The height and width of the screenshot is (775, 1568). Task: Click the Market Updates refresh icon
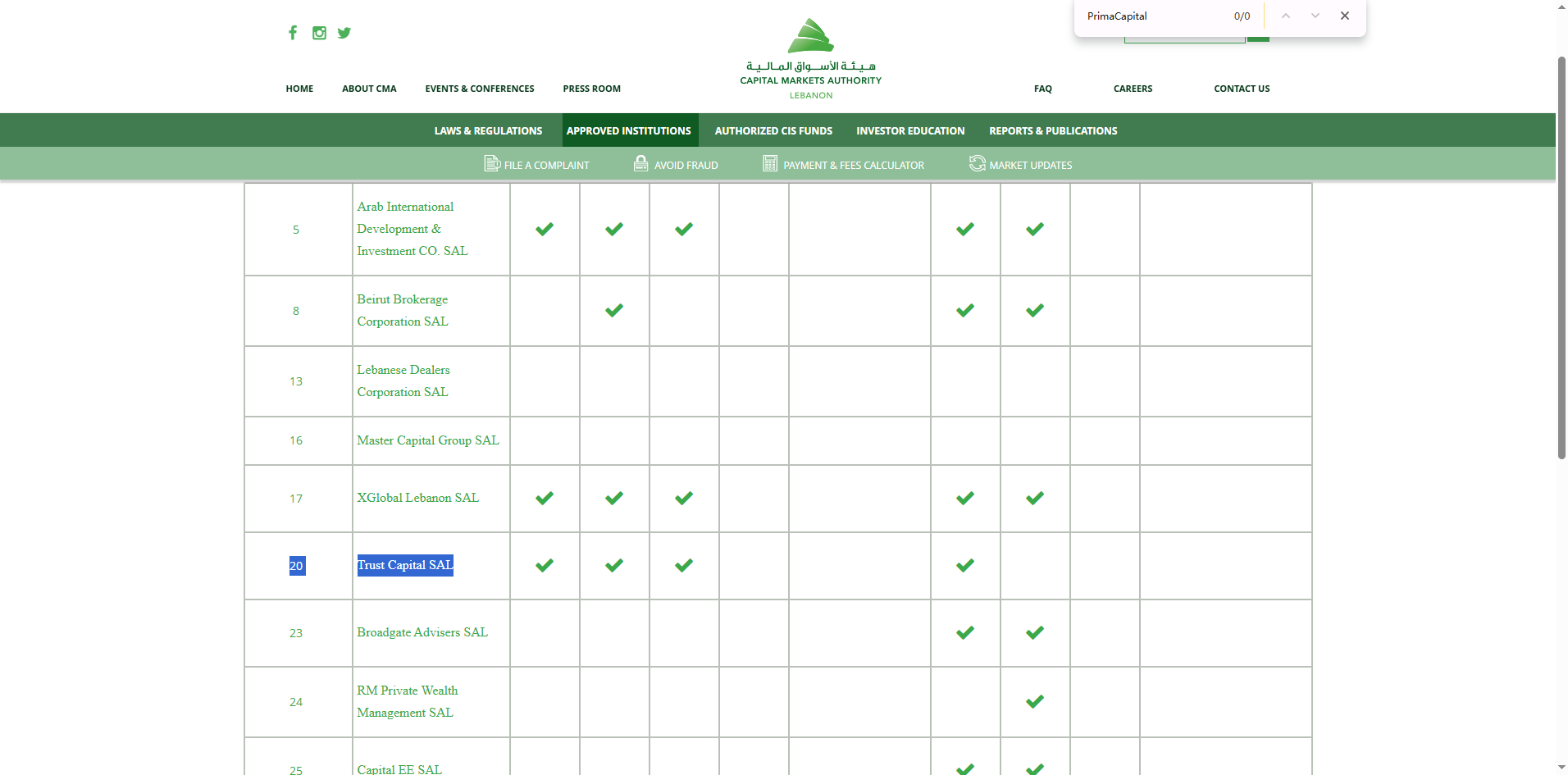[x=977, y=164]
